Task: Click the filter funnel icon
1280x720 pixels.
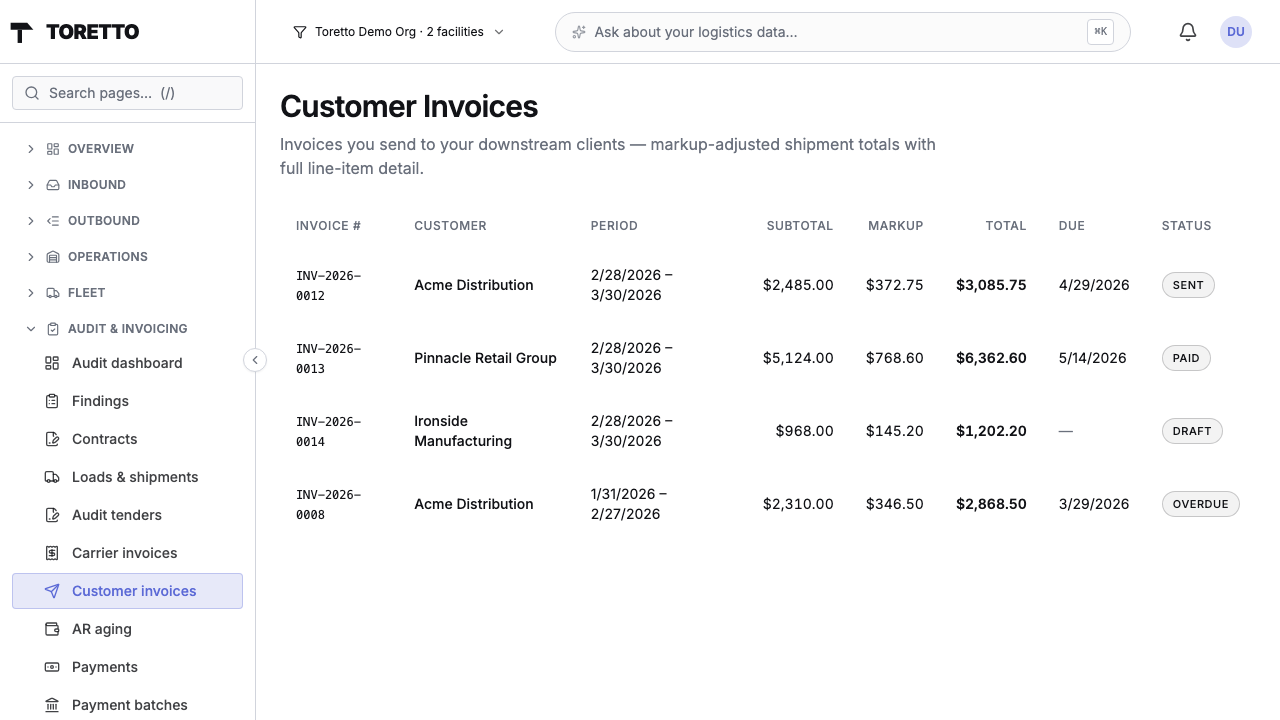Action: coord(299,32)
